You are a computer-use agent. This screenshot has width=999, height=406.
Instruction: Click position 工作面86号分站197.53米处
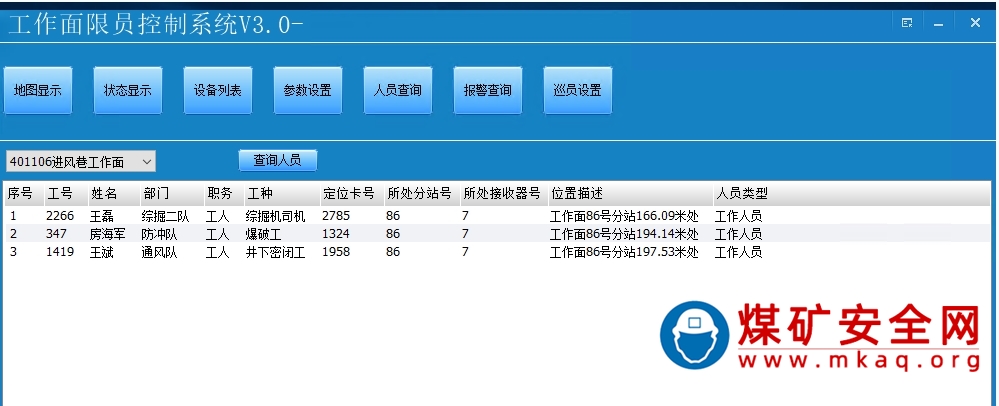[x=624, y=252]
